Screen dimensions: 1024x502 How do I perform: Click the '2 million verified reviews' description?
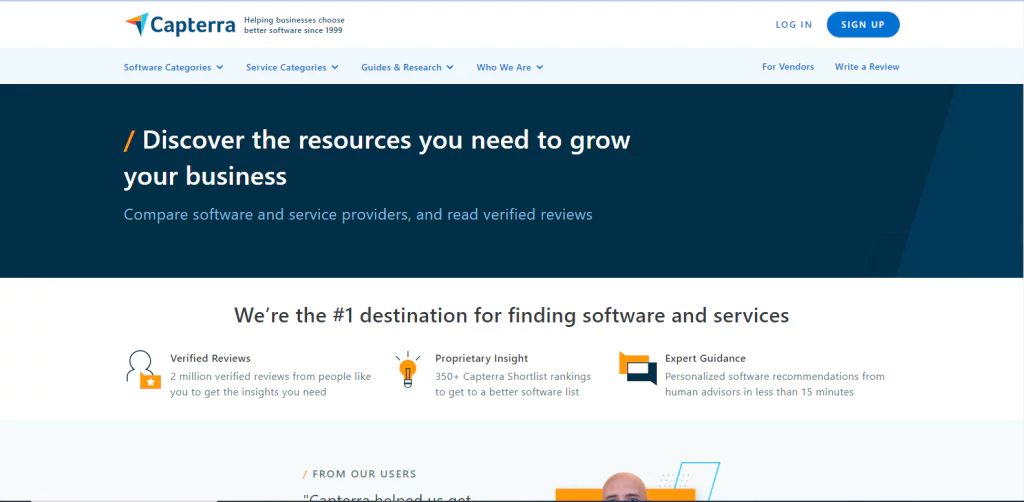[270, 384]
